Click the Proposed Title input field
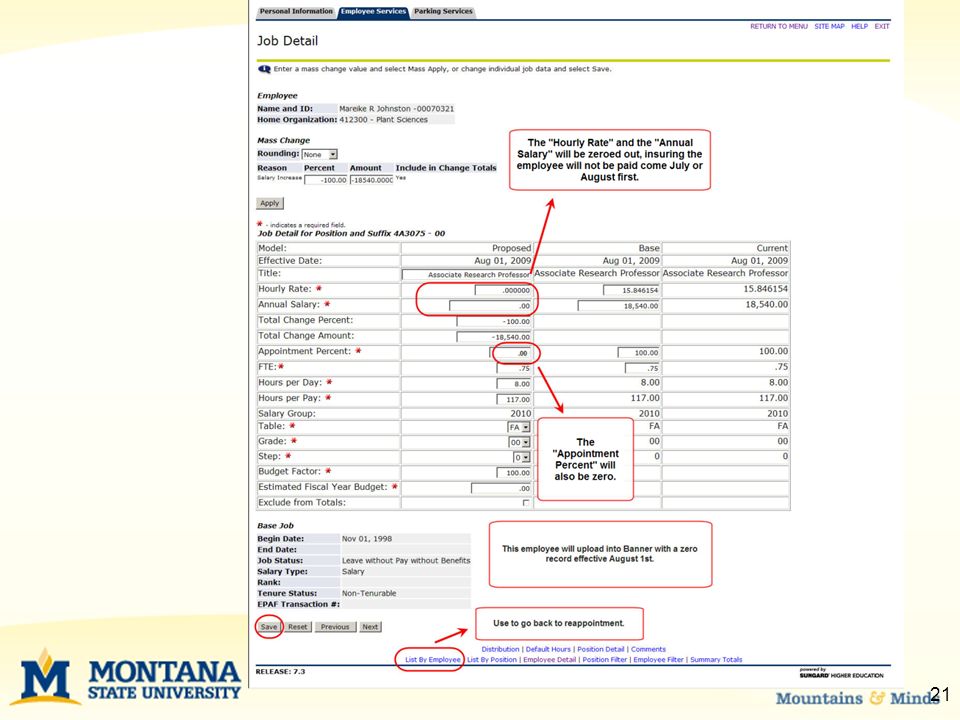The height and width of the screenshot is (720, 960). click(x=467, y=275)
